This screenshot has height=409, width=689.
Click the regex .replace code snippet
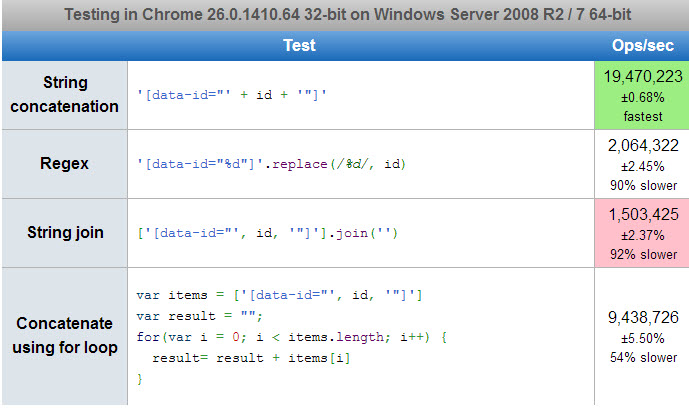[271, 163]
